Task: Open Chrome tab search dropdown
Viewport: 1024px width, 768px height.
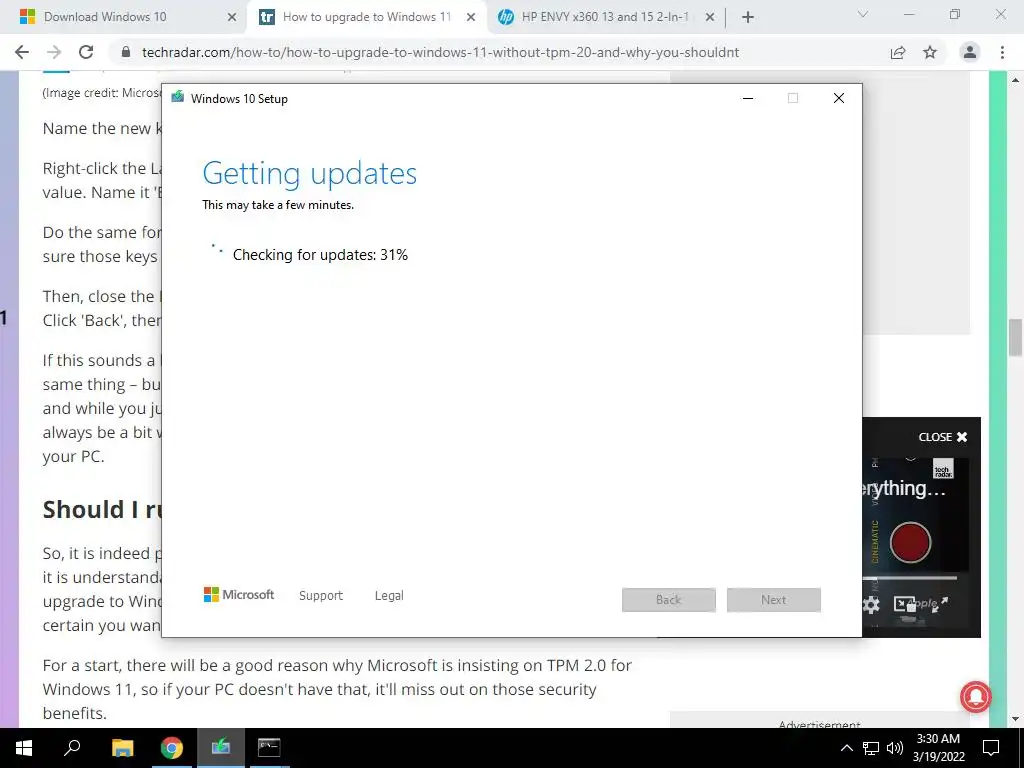Action: pos(863,14)
